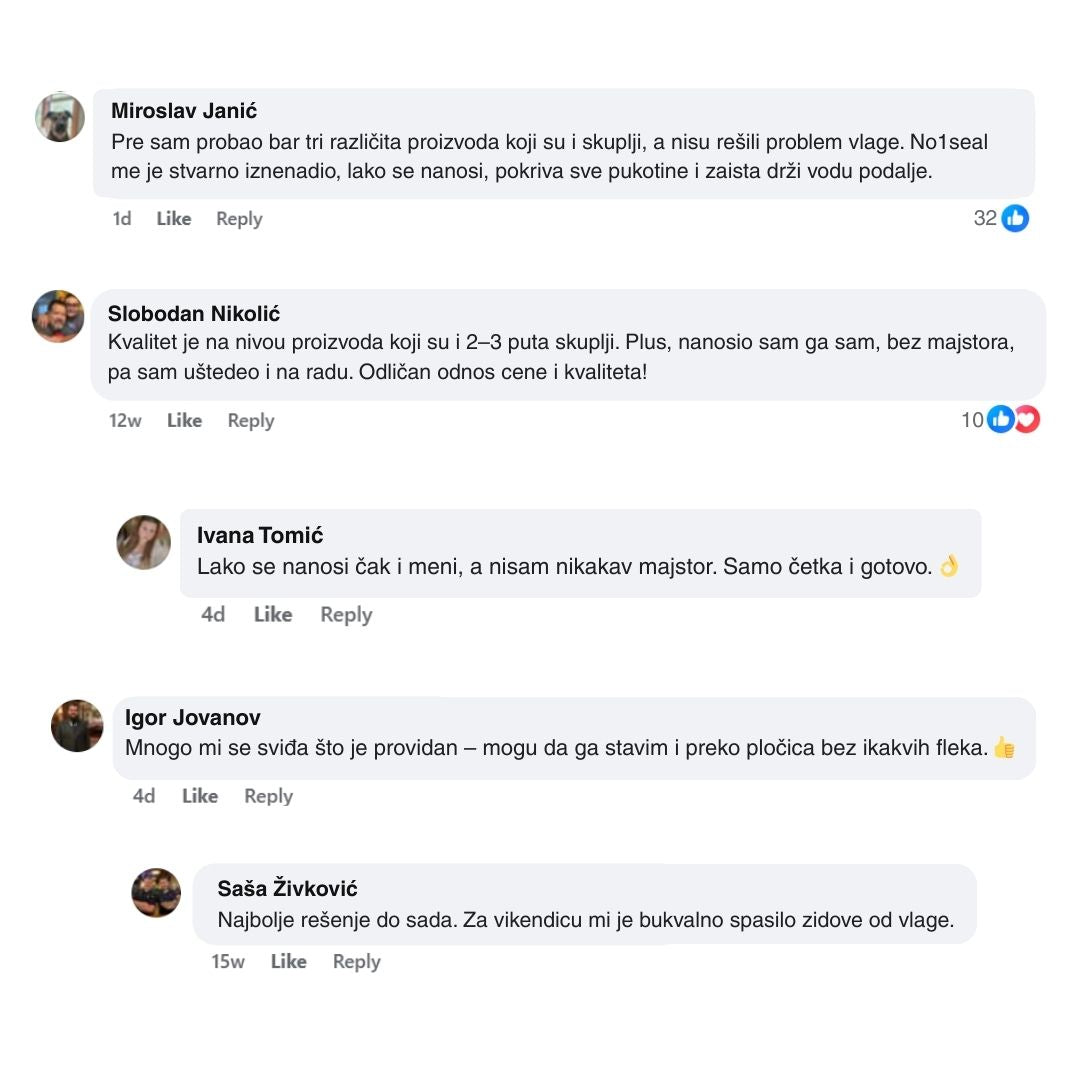
Task: Reply to Miroslav Janić's comment
Action: [x=239, y=219]
